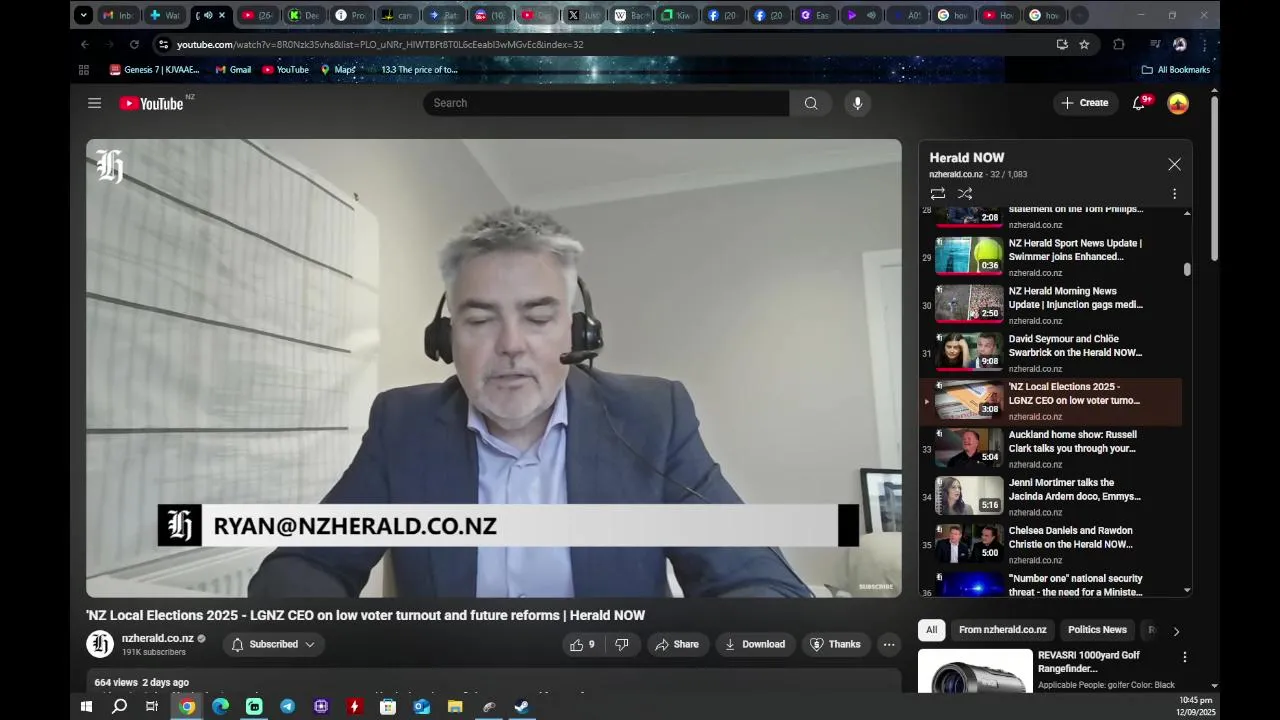Bookmark this page with star icon
Viewport: 1280px width, 720px height.
pyautogui.click(x=1084, y=44)
